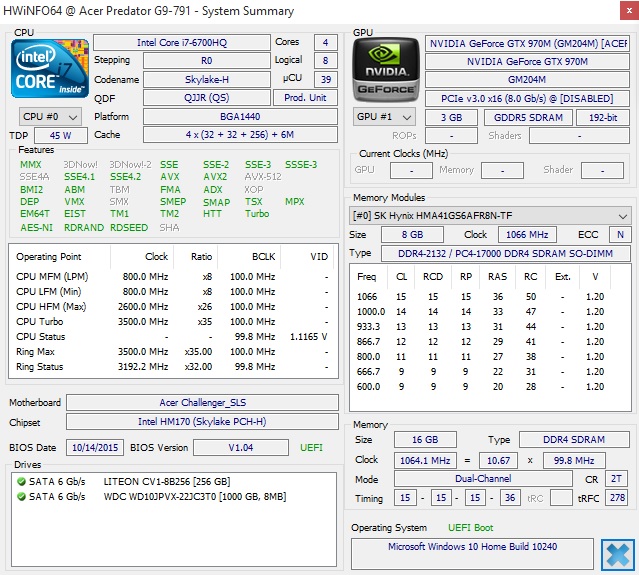This screenshot has width=639, height=575.
Task: Click the GDDR5 SDRAM field
Action: pos(528,118)
